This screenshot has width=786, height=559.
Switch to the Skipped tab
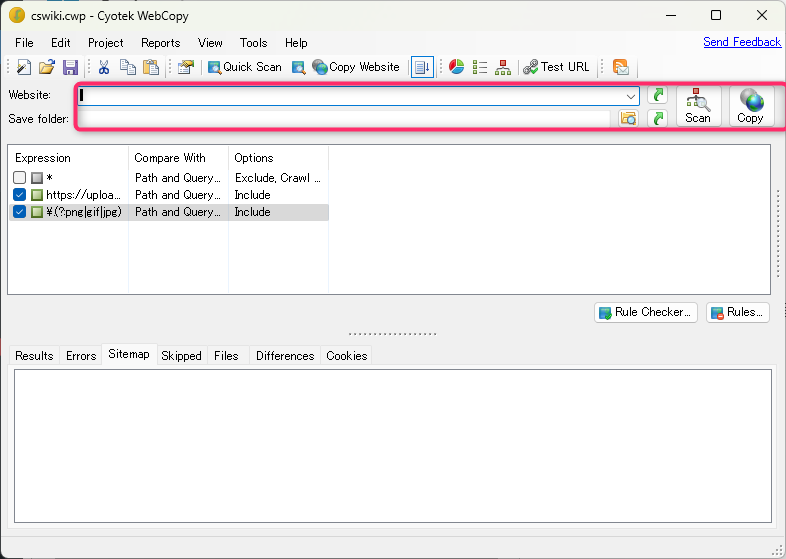(181, 356)
